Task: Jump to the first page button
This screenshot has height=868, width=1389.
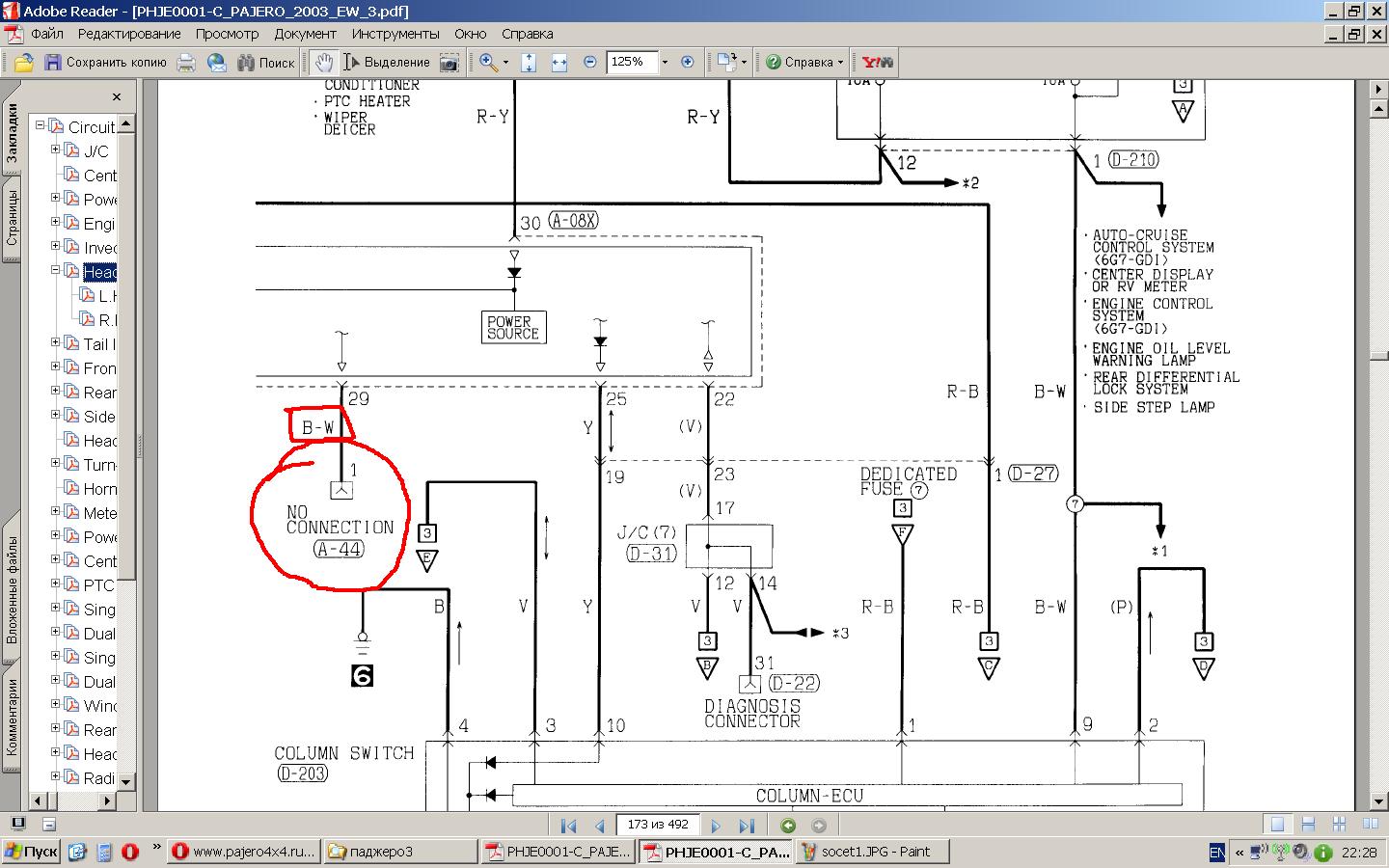Action: pyautogui.click(x=568, y=826)
